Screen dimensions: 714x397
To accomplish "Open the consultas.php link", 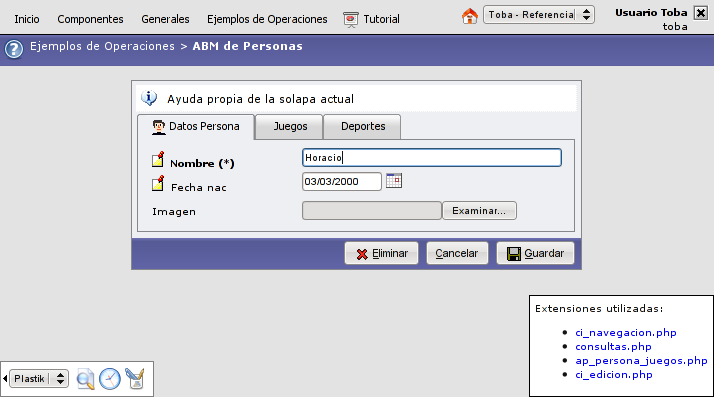I will click(x=613, y=346).
